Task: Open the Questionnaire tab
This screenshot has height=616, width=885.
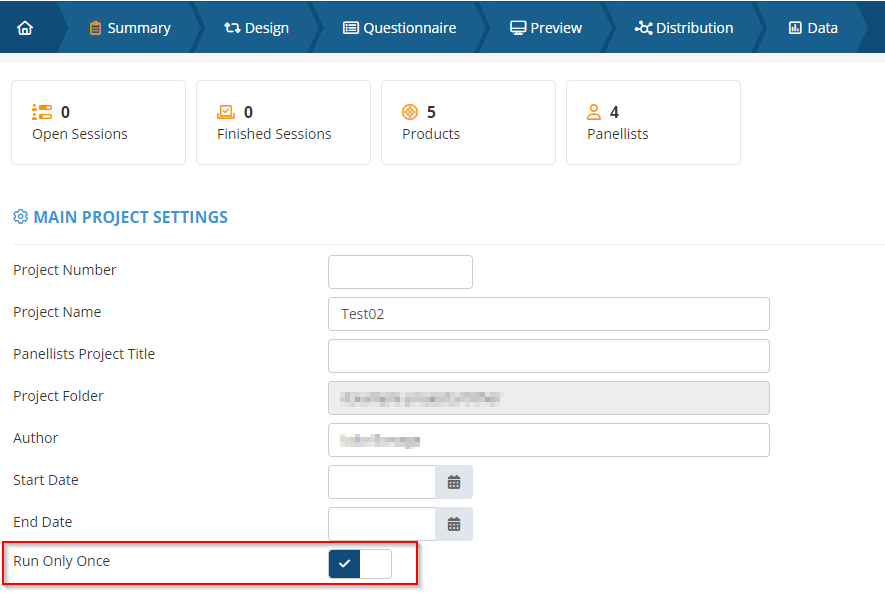Action: (399, 28)
